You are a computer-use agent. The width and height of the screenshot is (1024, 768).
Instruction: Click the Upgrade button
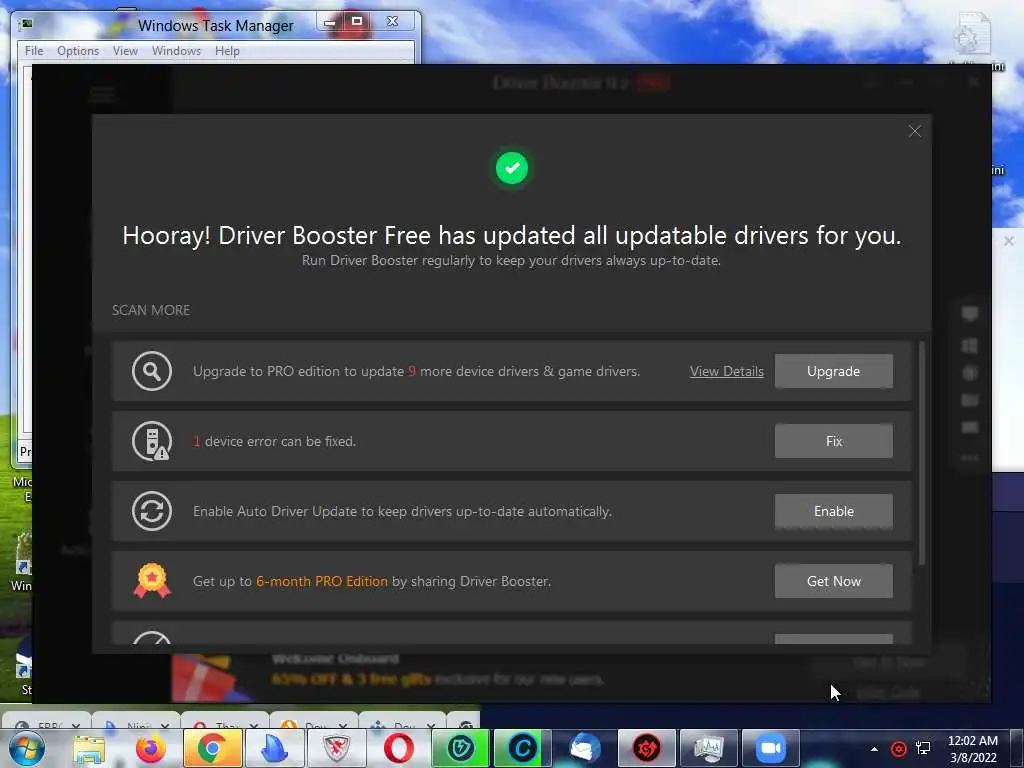(833, 371)
